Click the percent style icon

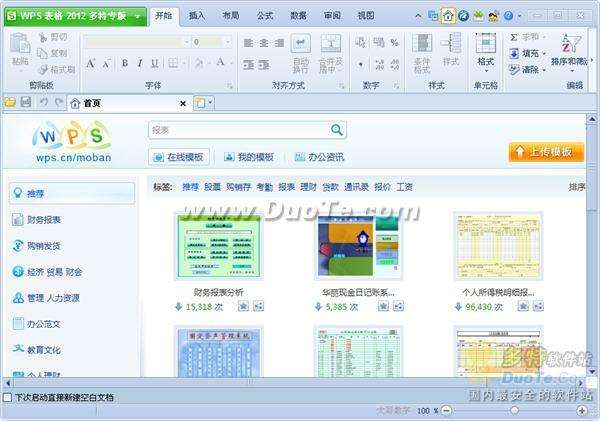[x=395, y=42]
